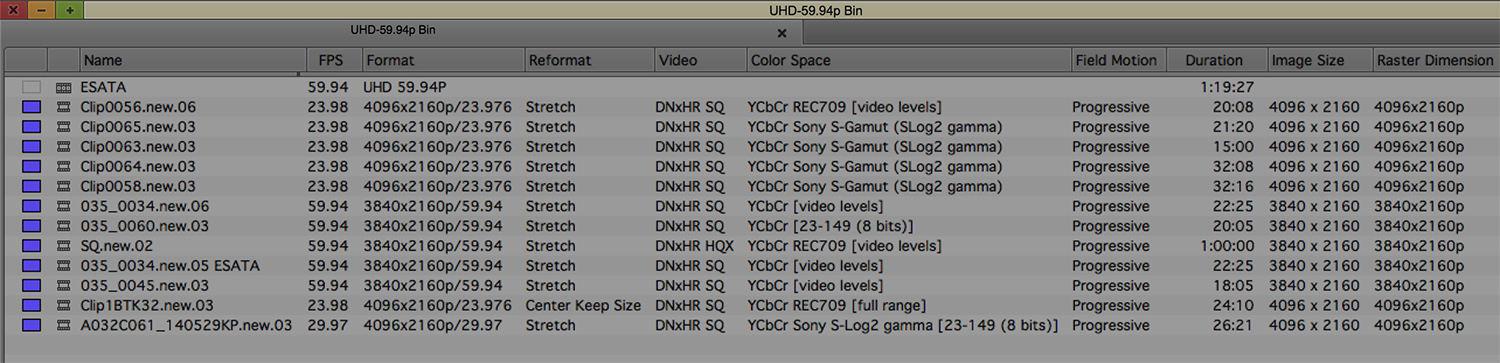Click the clip icon for A032C061_140529KP.new.03
Screen dimensions: 1500x363
click(64, 326)
